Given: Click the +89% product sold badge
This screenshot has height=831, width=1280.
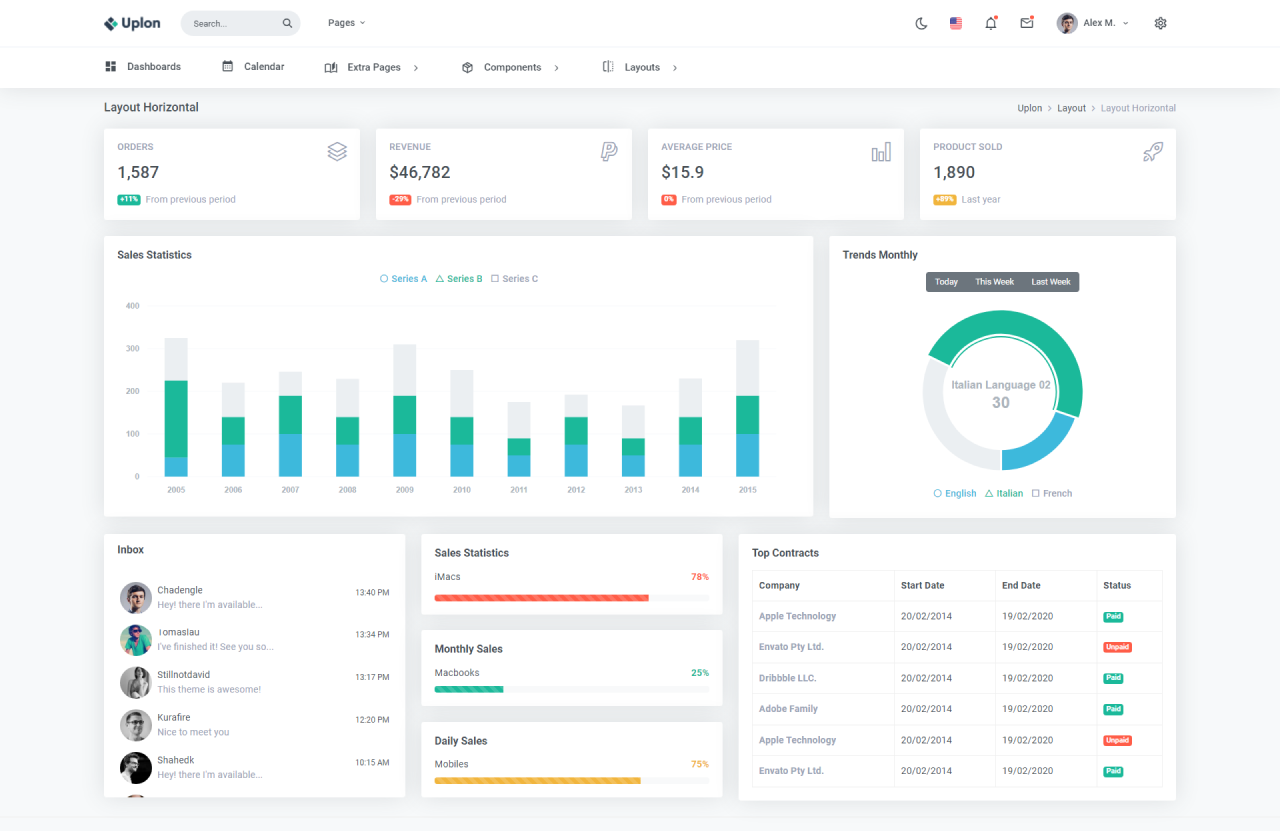Looking at the screenshot, I should click(x=945, y=200).
